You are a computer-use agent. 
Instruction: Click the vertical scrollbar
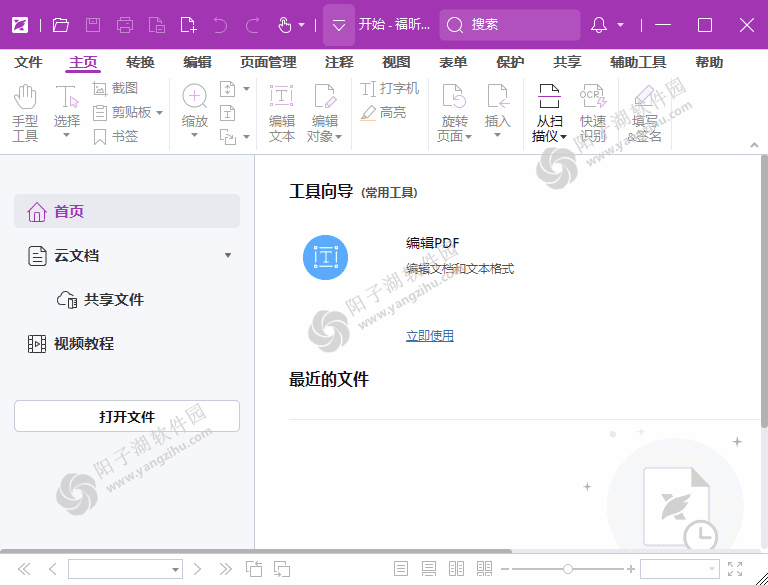pos(764,292)
